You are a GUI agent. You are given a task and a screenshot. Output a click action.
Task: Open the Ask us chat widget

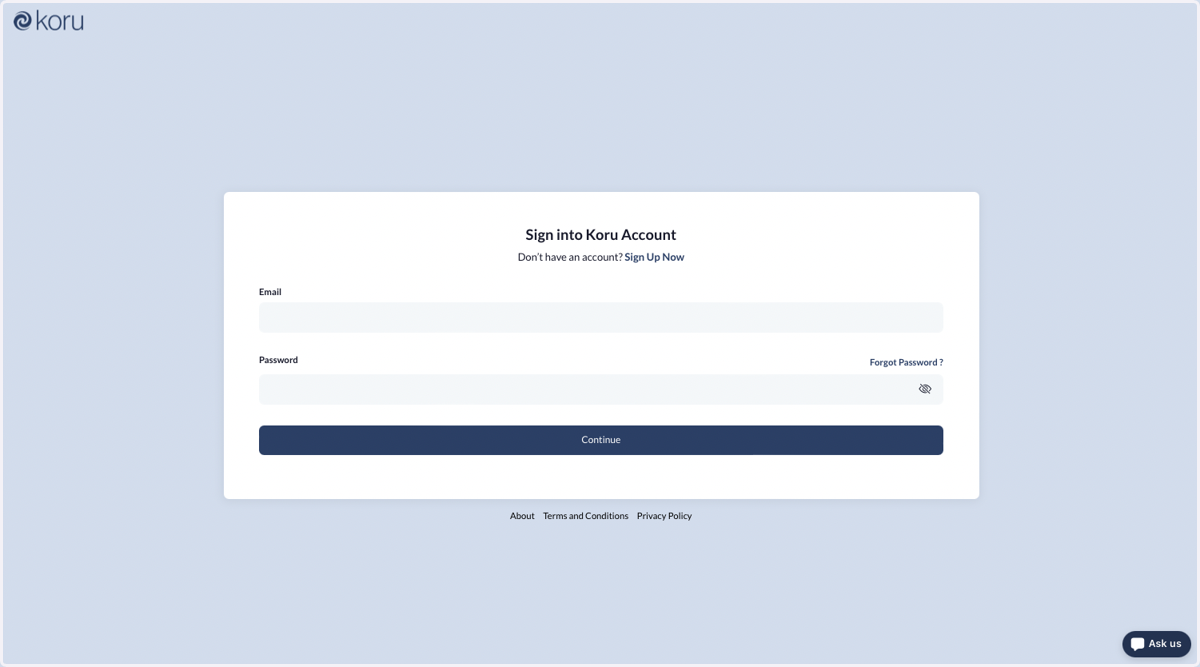(x=1156, y=644)
